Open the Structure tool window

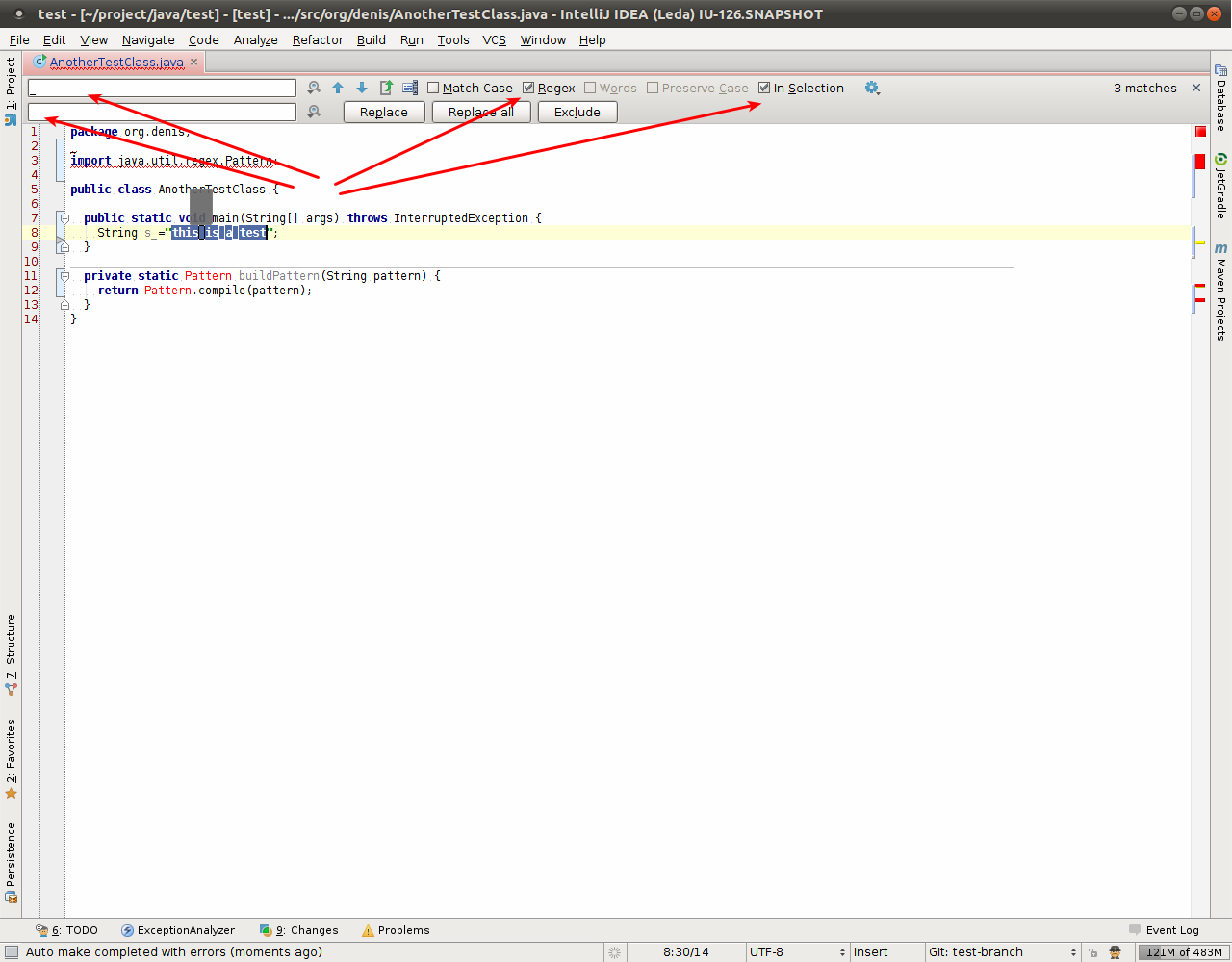[x=11, y=655]
